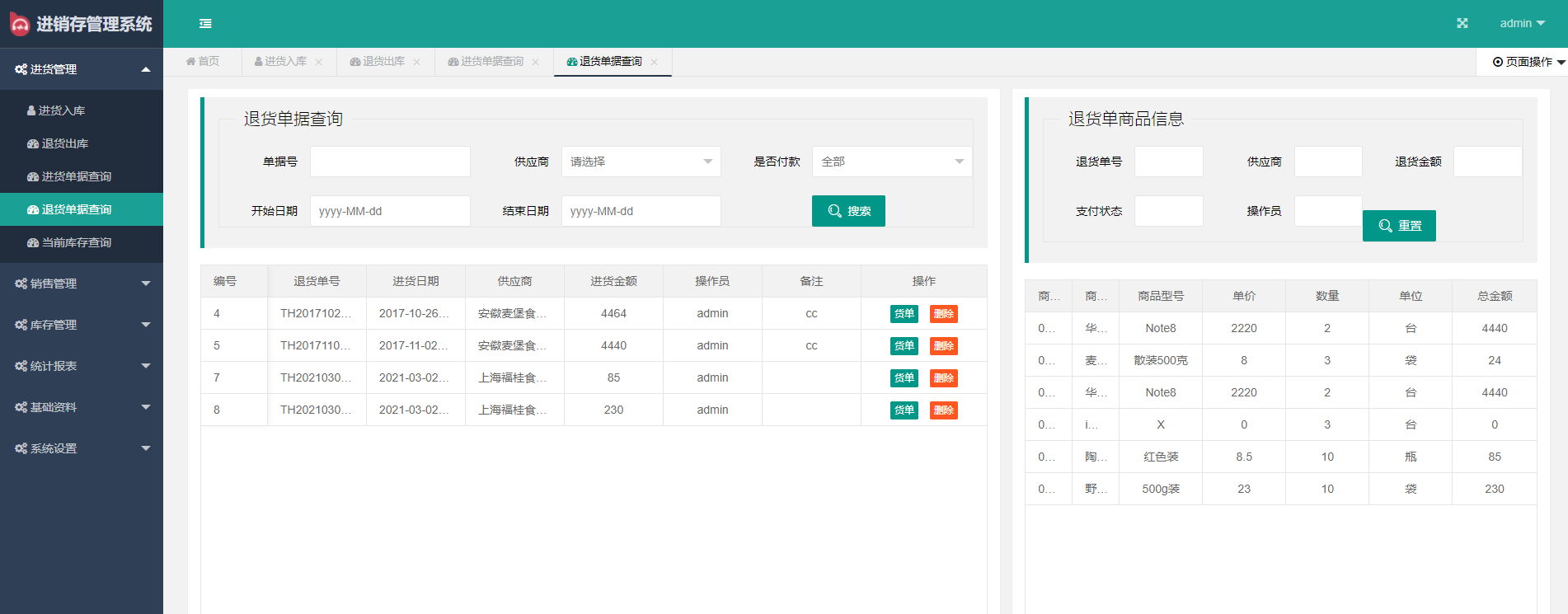Close the 进货单据查询 tab
The height and width of the screenshot is (614, 1568).
click(536, 63)
